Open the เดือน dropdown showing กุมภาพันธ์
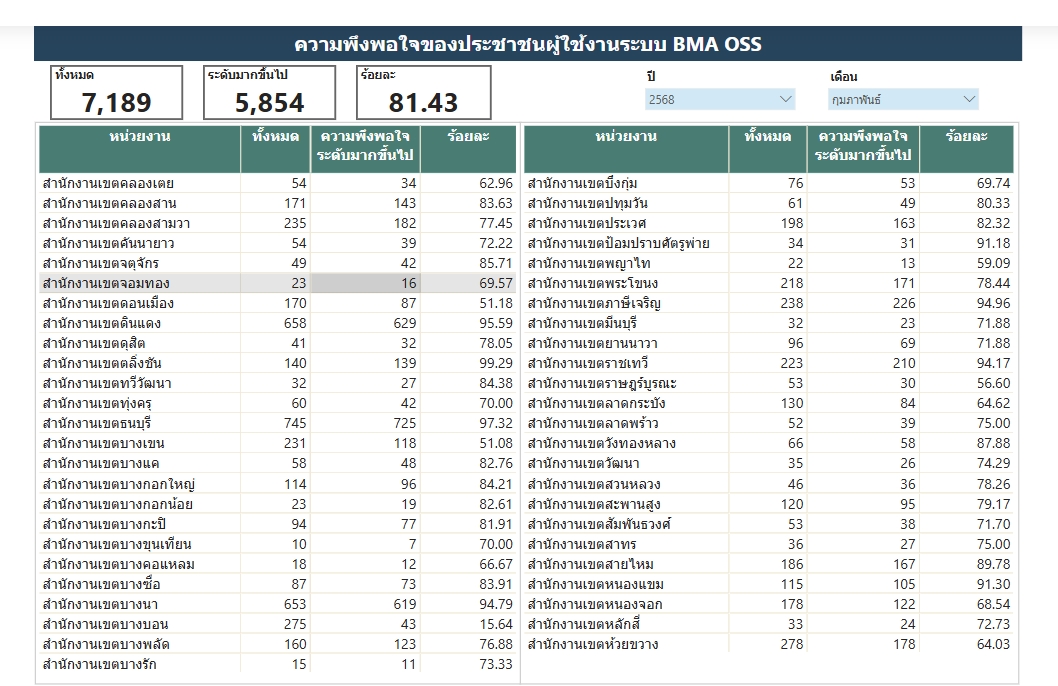 coord(903,99)
